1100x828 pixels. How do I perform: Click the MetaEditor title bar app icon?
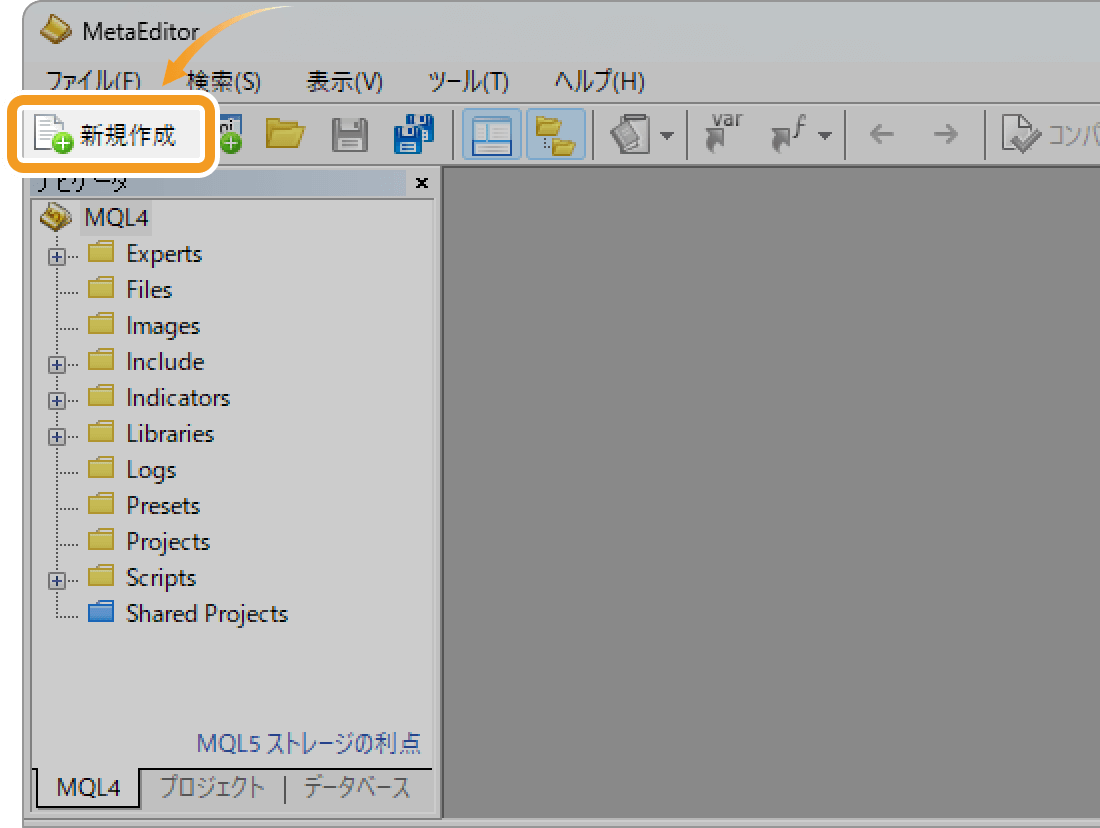[x=55, y=31]
